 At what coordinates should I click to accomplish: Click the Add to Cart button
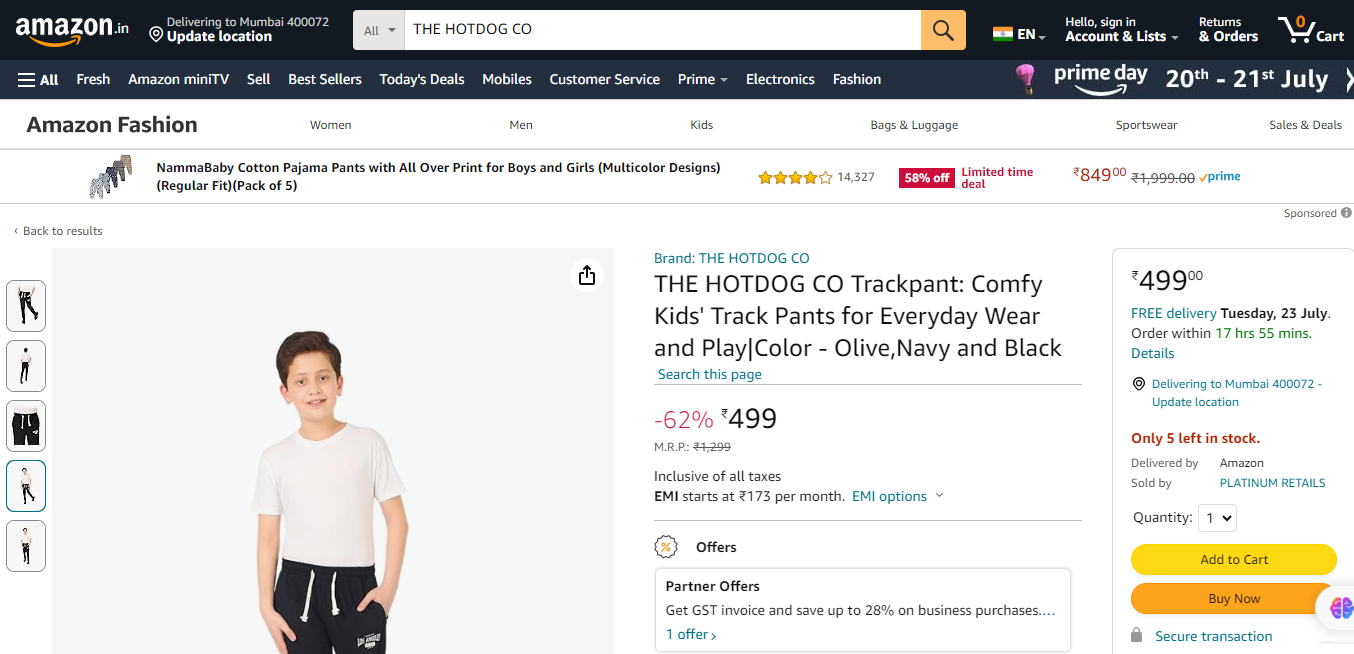(x=1233, y=560)
